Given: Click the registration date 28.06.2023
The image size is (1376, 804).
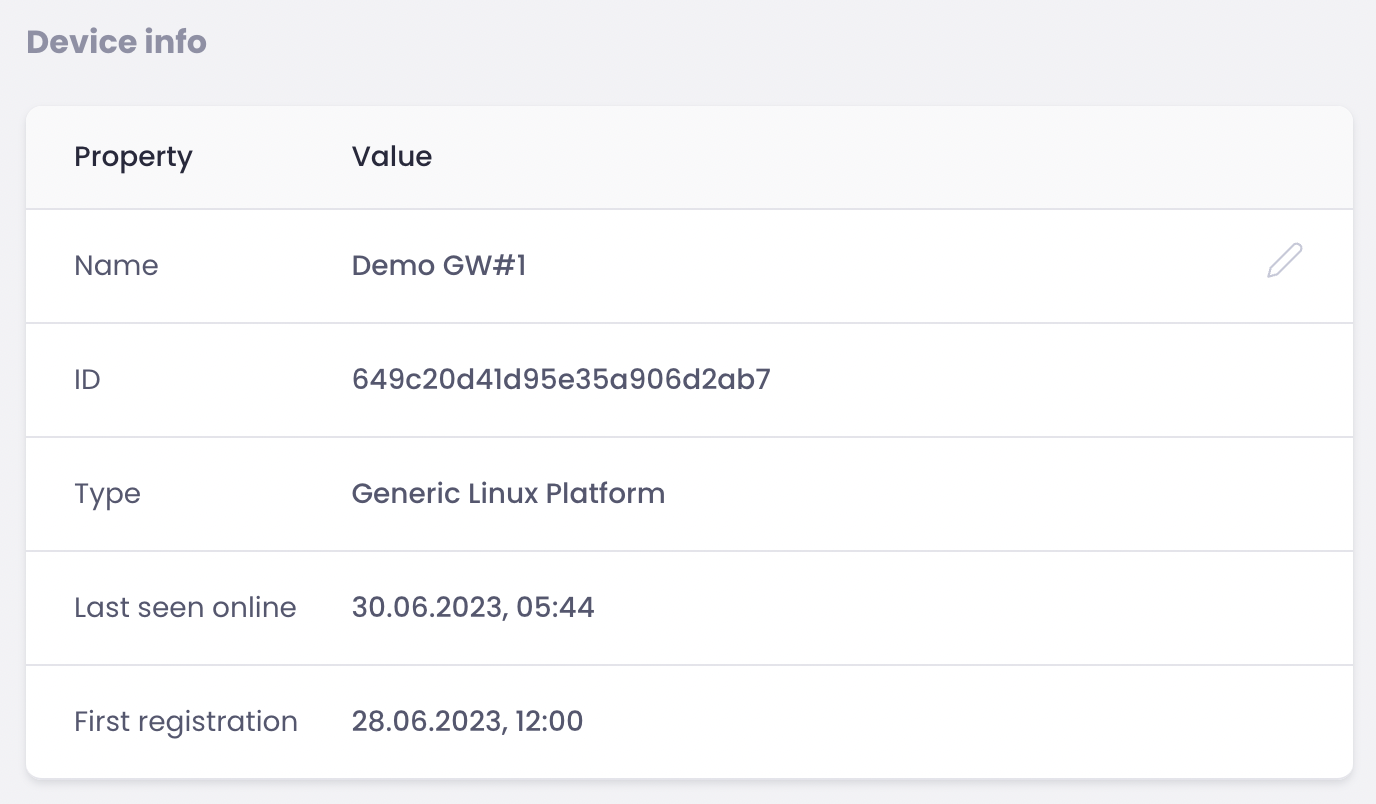Looking at the screenshot, I should pyautogui.click(x=423, y=722).
